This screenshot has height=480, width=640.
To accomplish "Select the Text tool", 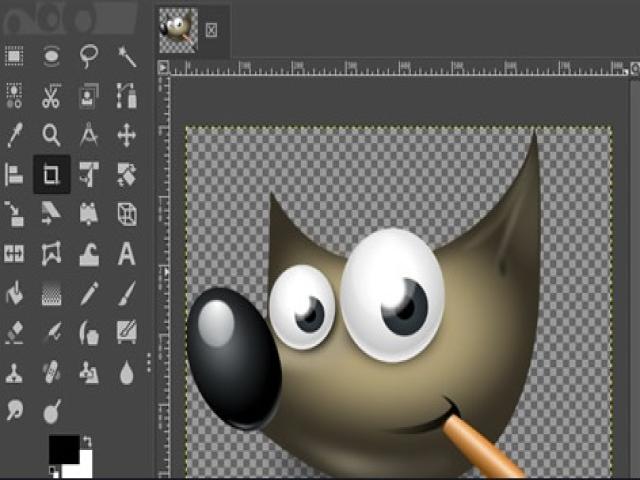I will pyautogui.click(x=127, y=253).
